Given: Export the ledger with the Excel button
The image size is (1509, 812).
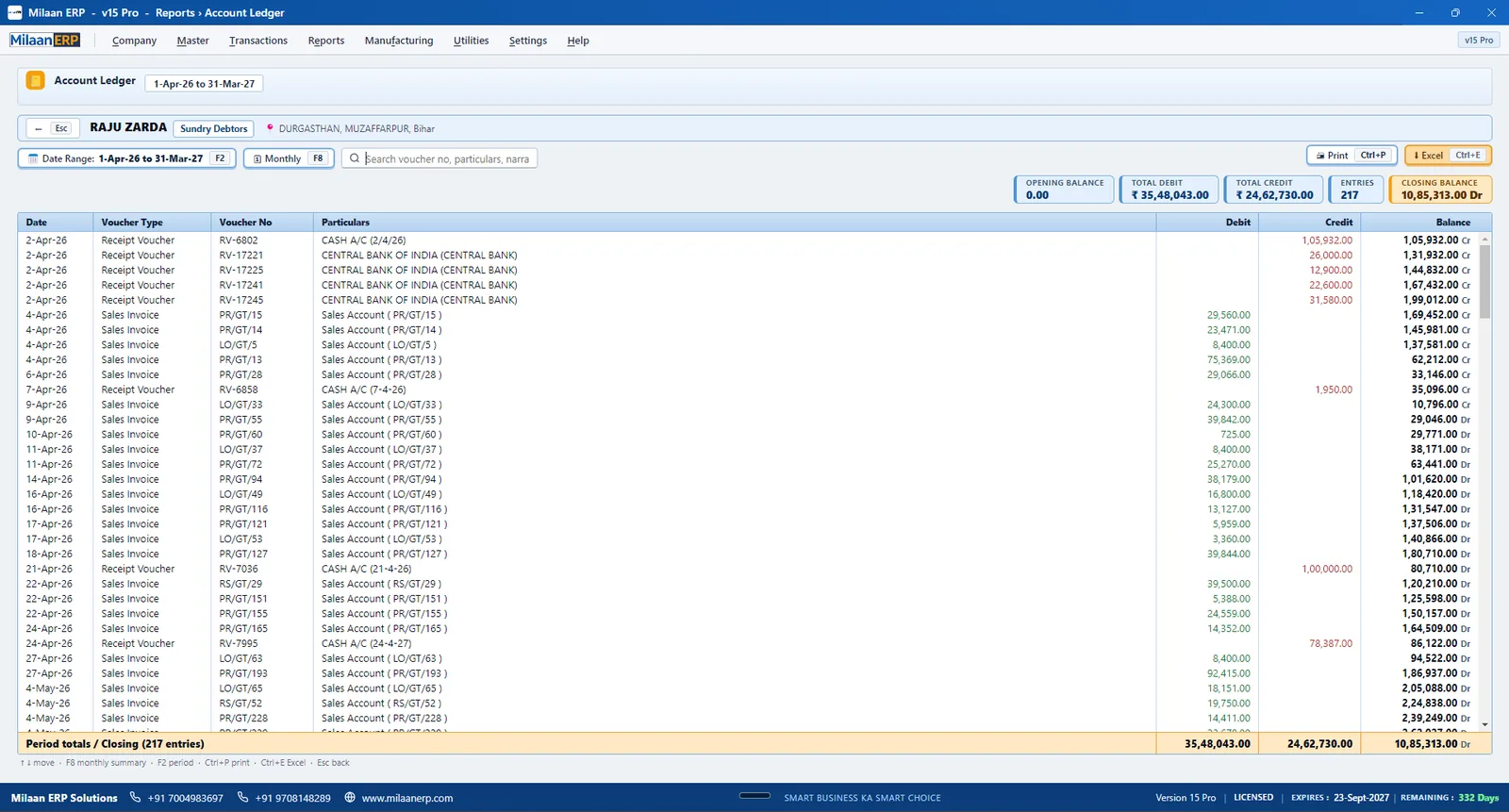Looking at the screenshot, I should point(1448,156).
